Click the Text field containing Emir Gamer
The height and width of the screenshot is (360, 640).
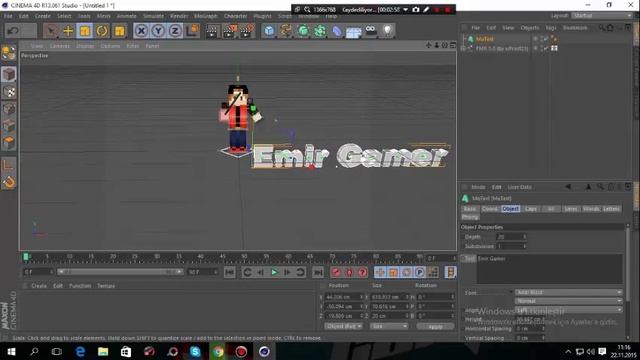pos(549,269)
